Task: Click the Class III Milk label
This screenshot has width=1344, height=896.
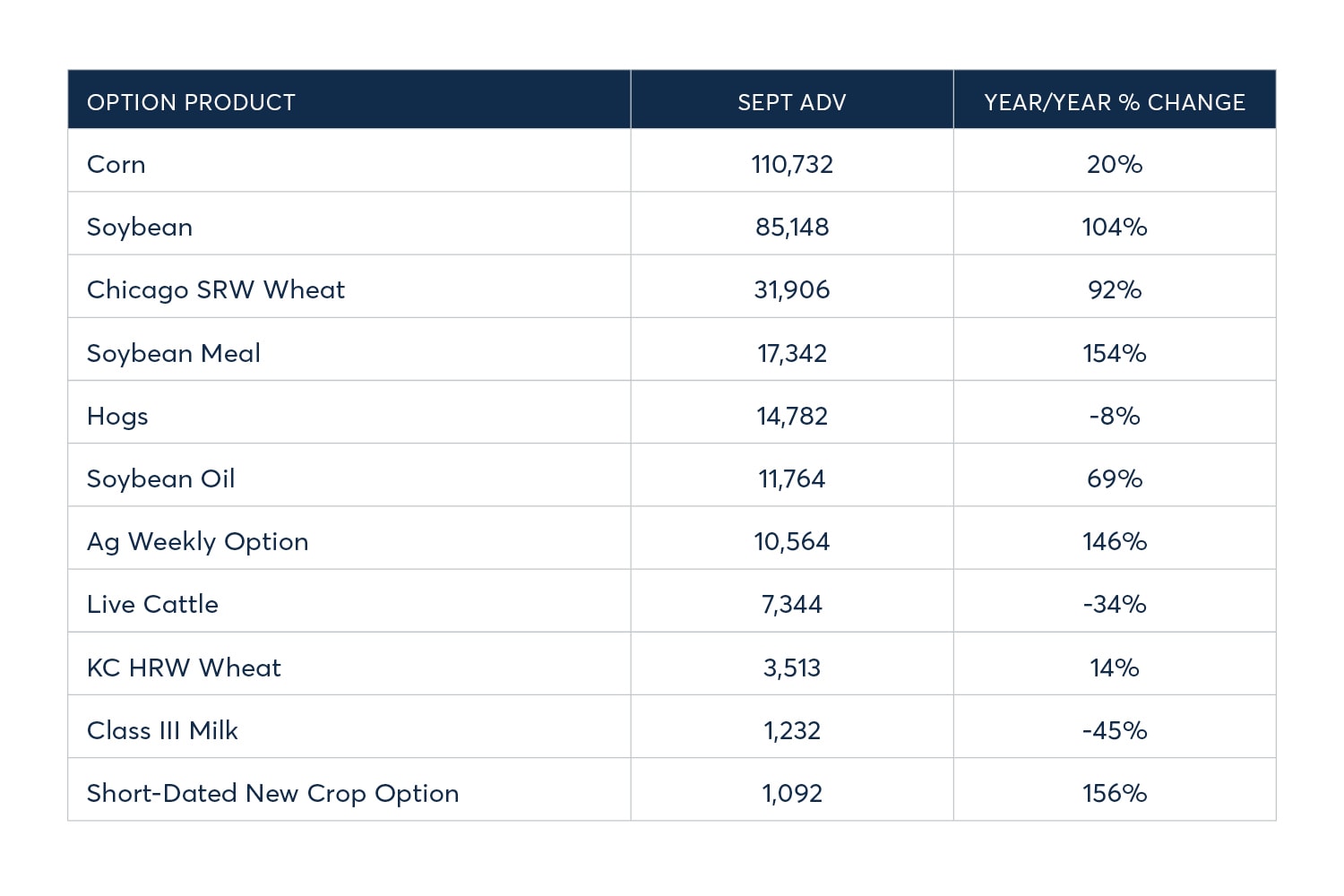Action: (x=162, y=730)
